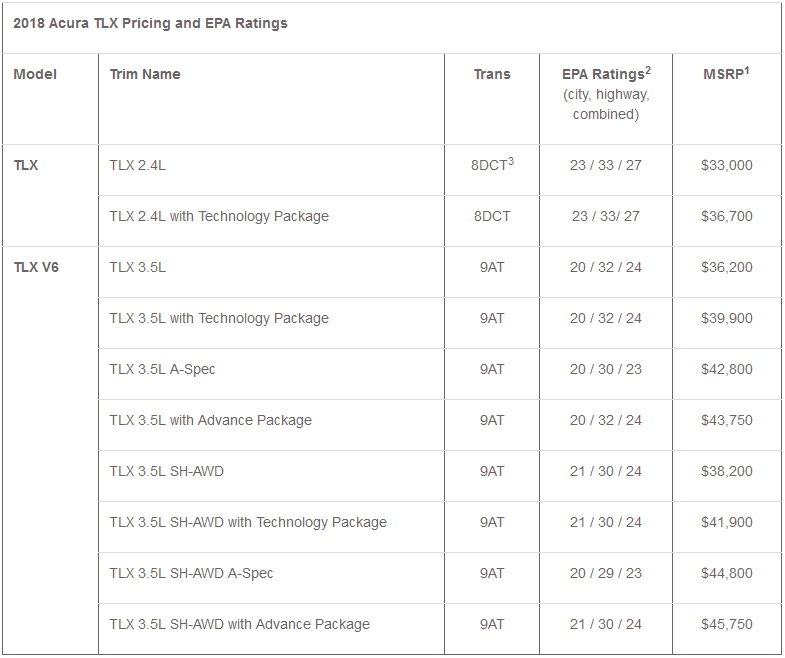785x658 pixels.
Task: Select the $45,750 price cell
Action: pyautogui.click(x=727, y=624)
